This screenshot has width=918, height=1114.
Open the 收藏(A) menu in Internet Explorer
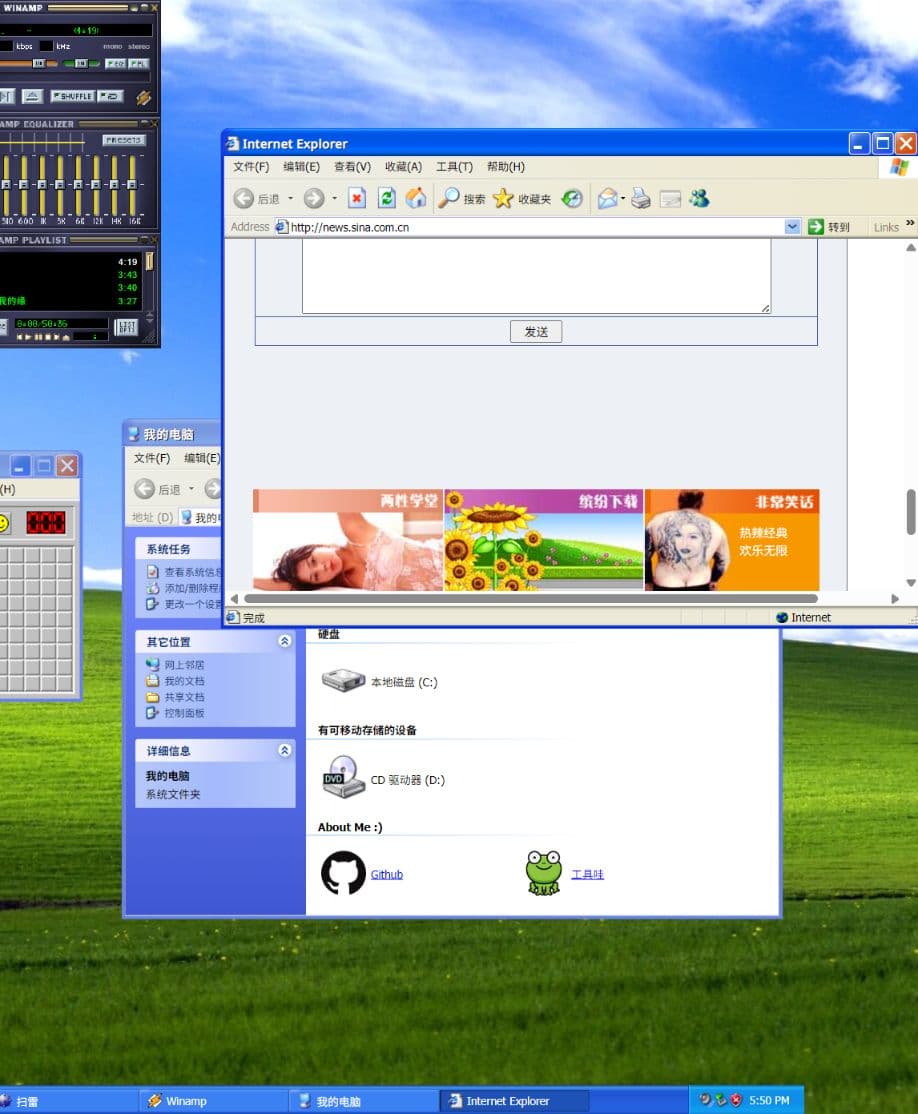click(x=403, y=166)
